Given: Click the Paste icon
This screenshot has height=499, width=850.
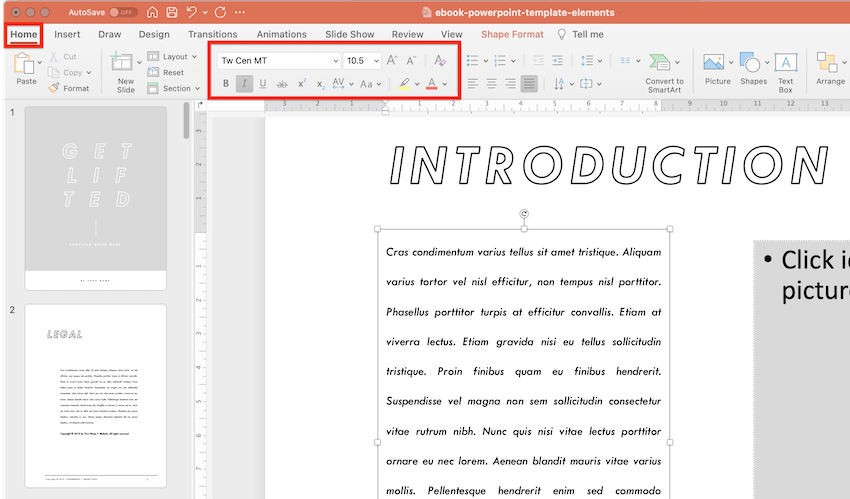Looking at the screenshot, I should 26,65.
